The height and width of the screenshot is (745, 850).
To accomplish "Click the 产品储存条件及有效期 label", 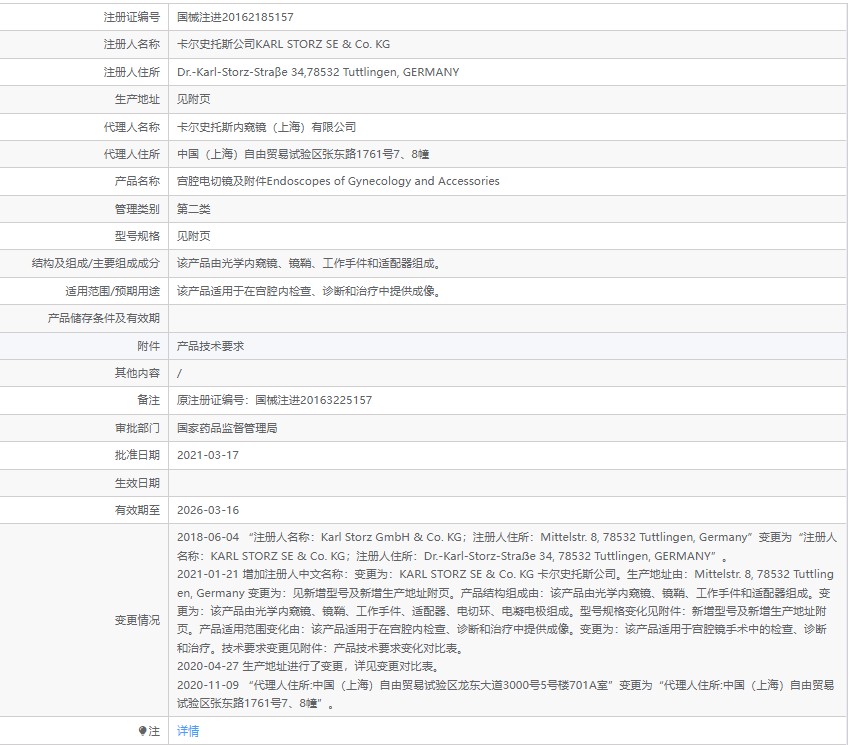I will (104, 318).
